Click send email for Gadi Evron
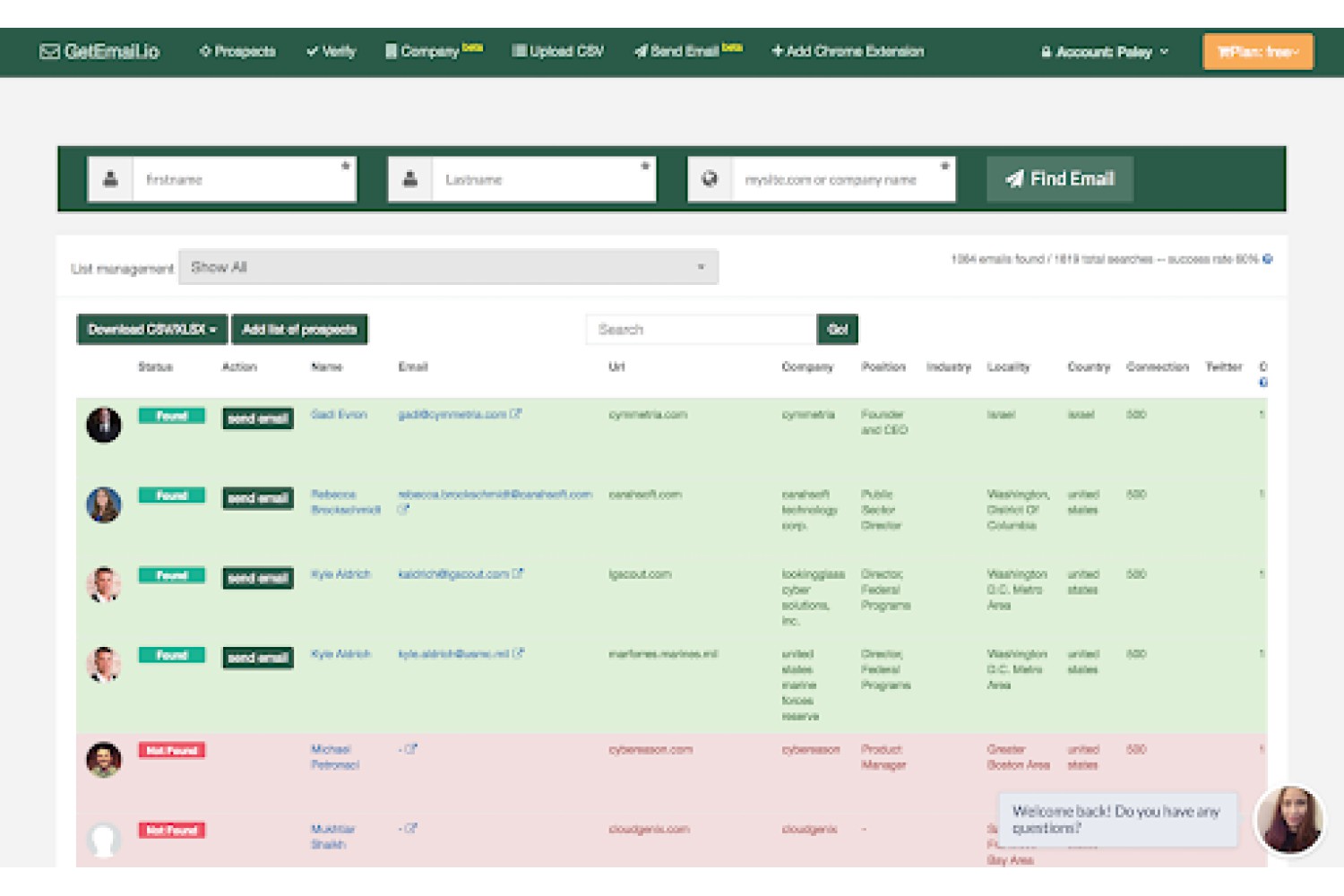 [258, 418]
